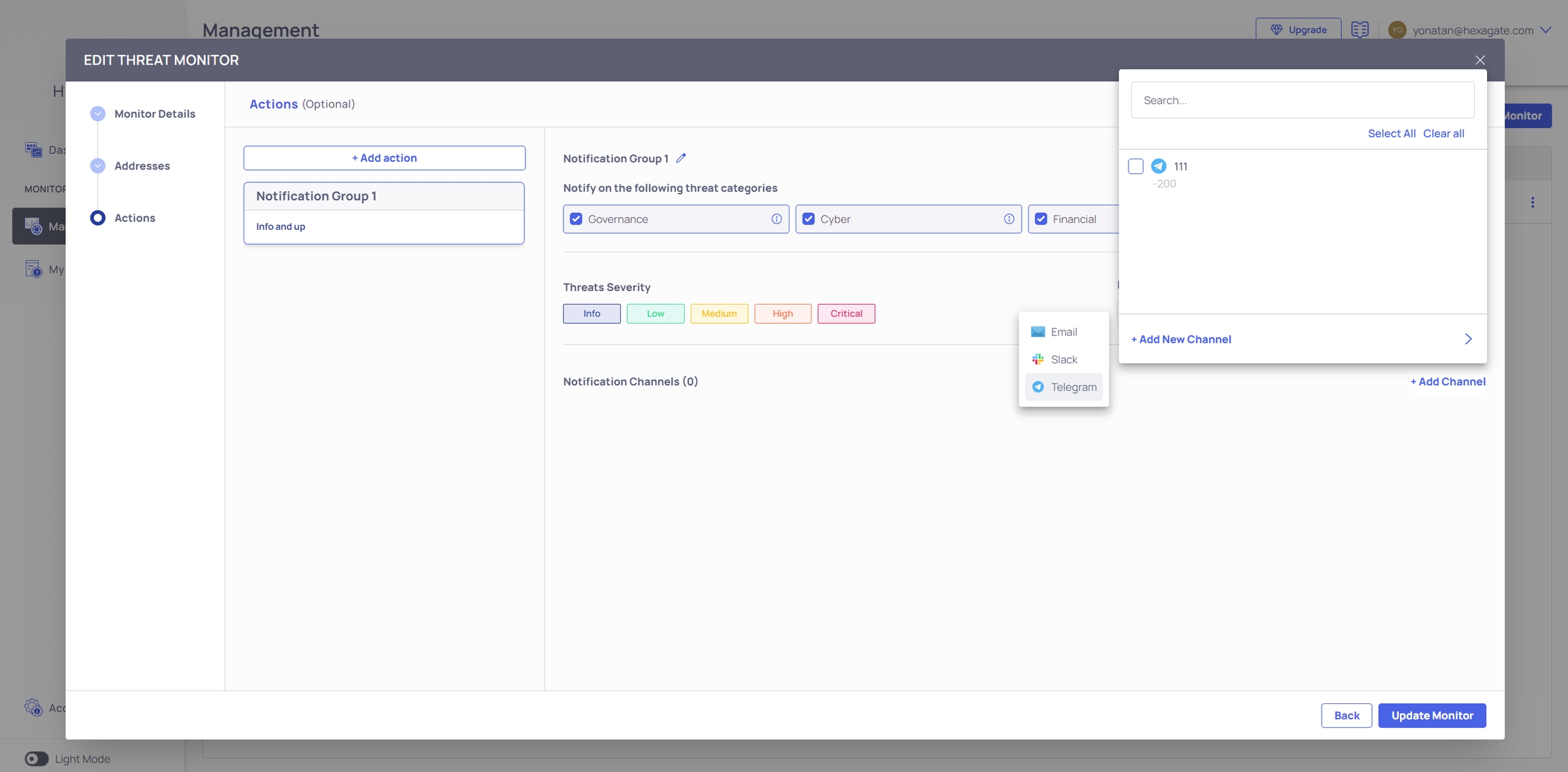Uncheck the Governance threat category
Viewport: 1568px width, 772px height.
click(x=576, y=219)
